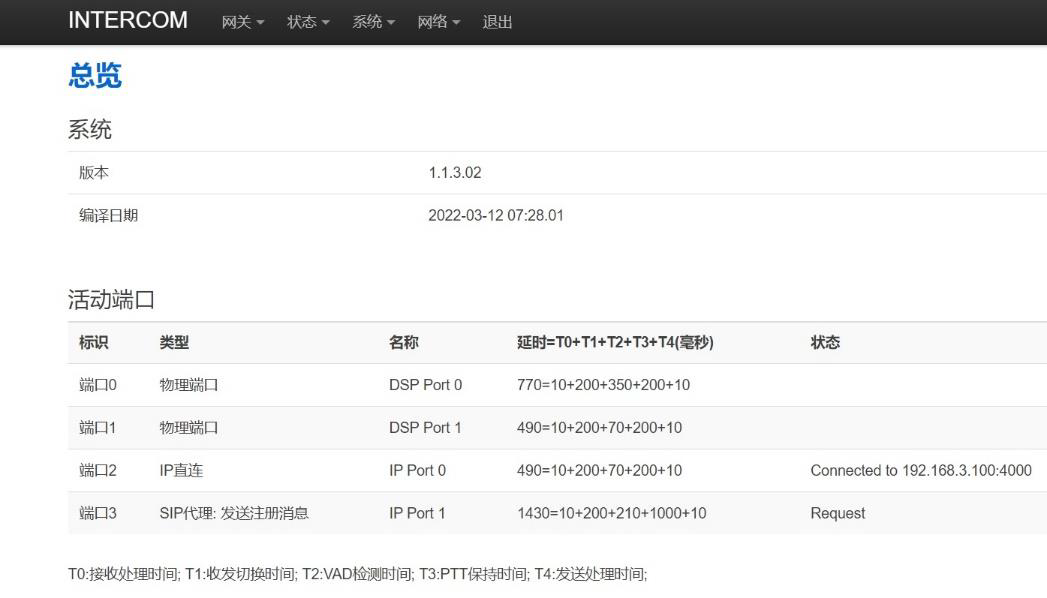The height and width of the screenshot is (598, 1047).
Task: Click the SIP代理 发送注册消息 cell
Action: pyautogui.click(x=234, y=514)
